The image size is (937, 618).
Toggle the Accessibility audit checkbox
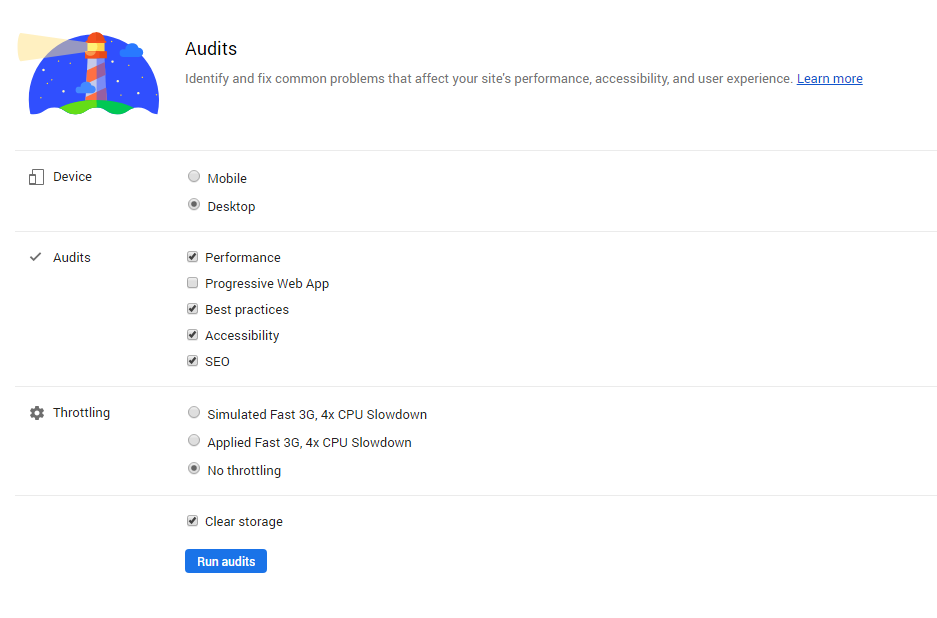[x=193, y=335]
